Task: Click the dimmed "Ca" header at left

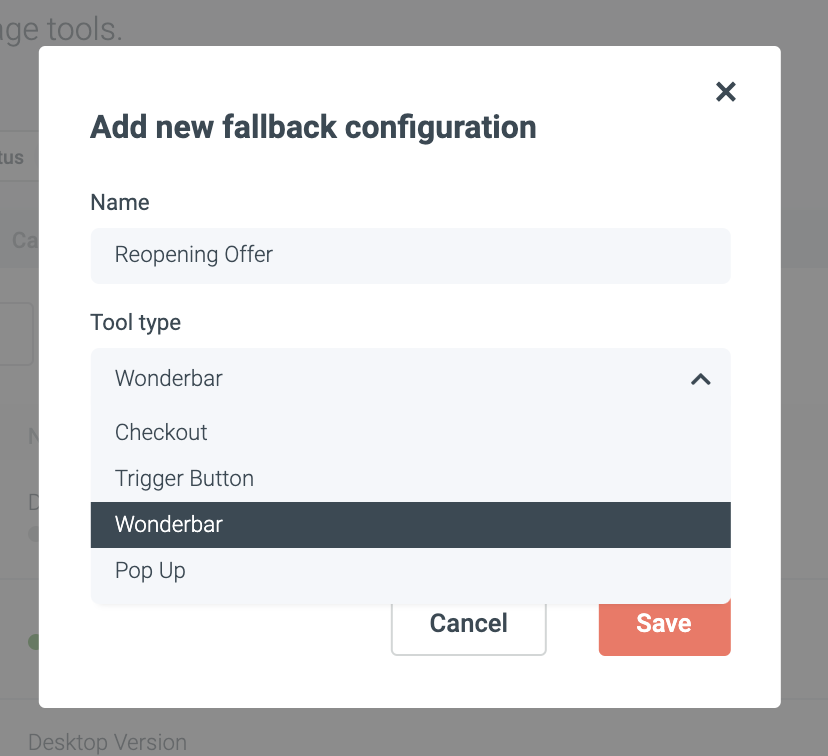Action: (24, 240)
